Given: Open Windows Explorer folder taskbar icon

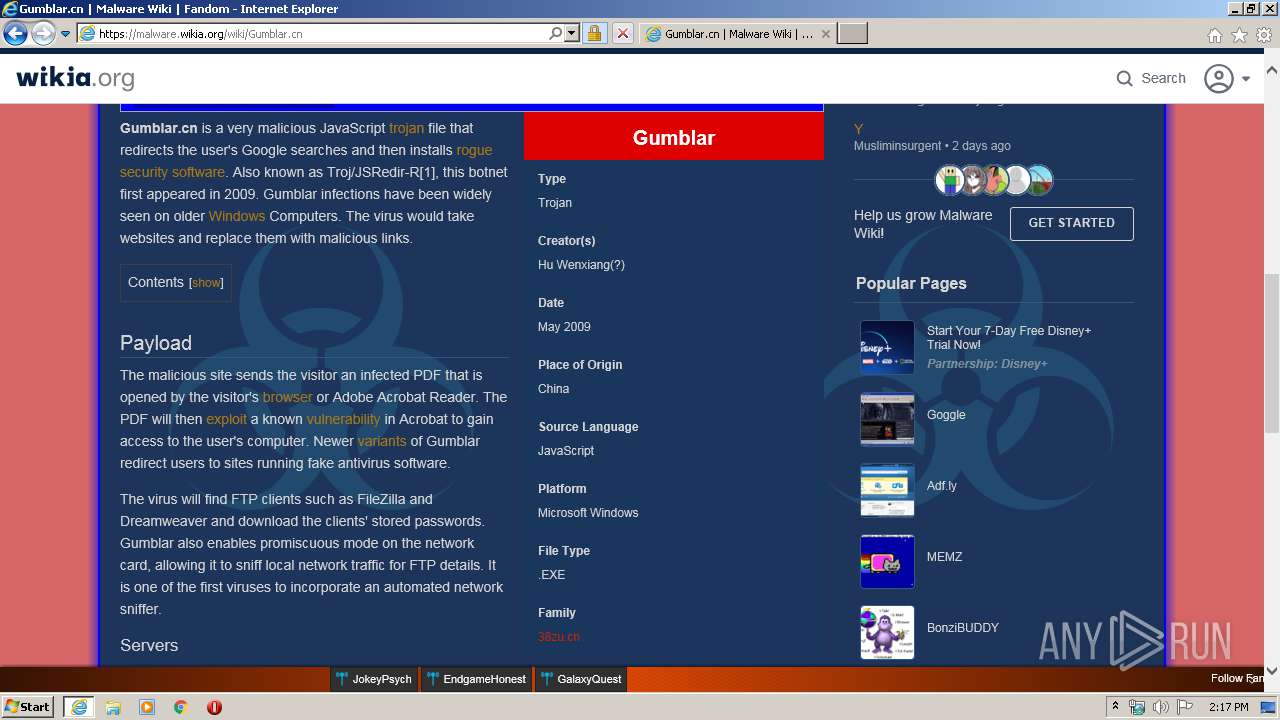Looking at the screenshot, I should 113,707.
